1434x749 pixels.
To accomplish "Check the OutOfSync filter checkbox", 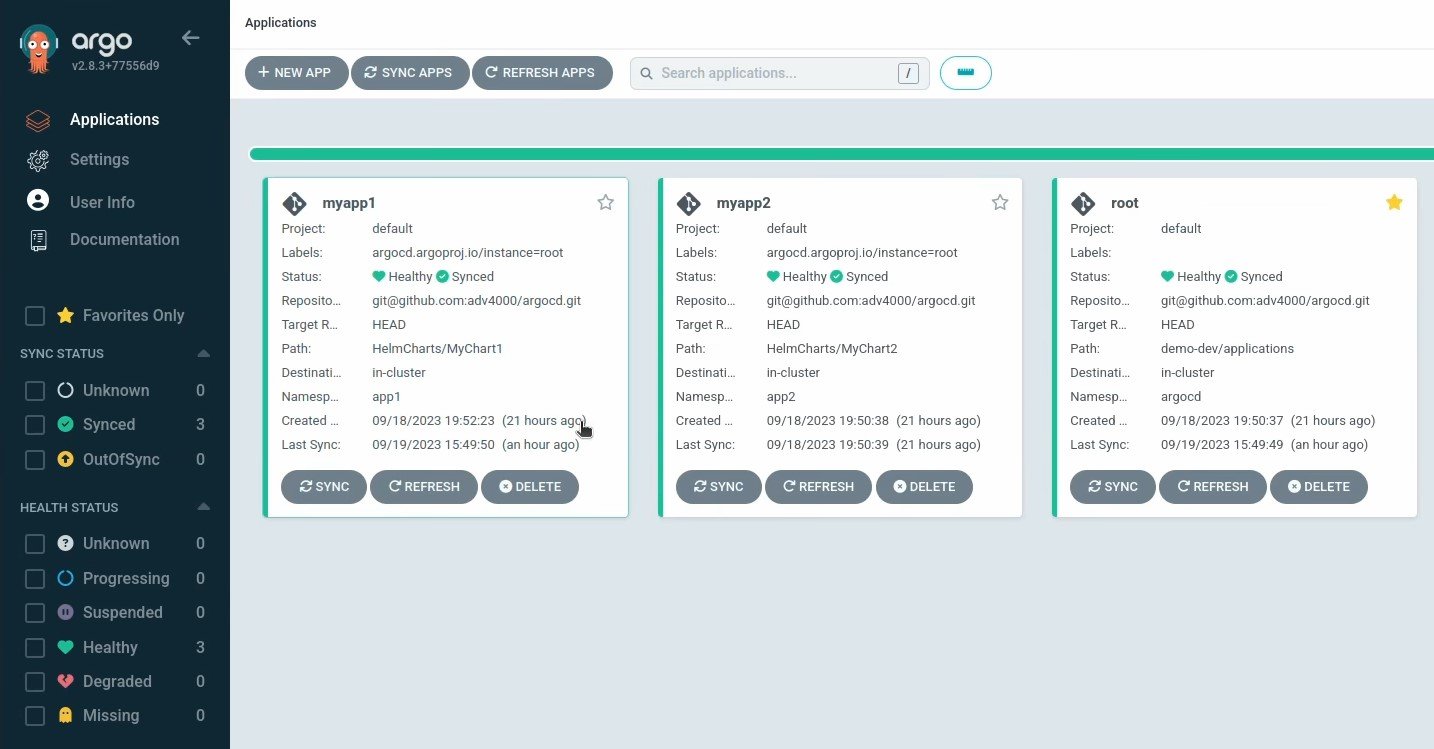I will (35, 460).
